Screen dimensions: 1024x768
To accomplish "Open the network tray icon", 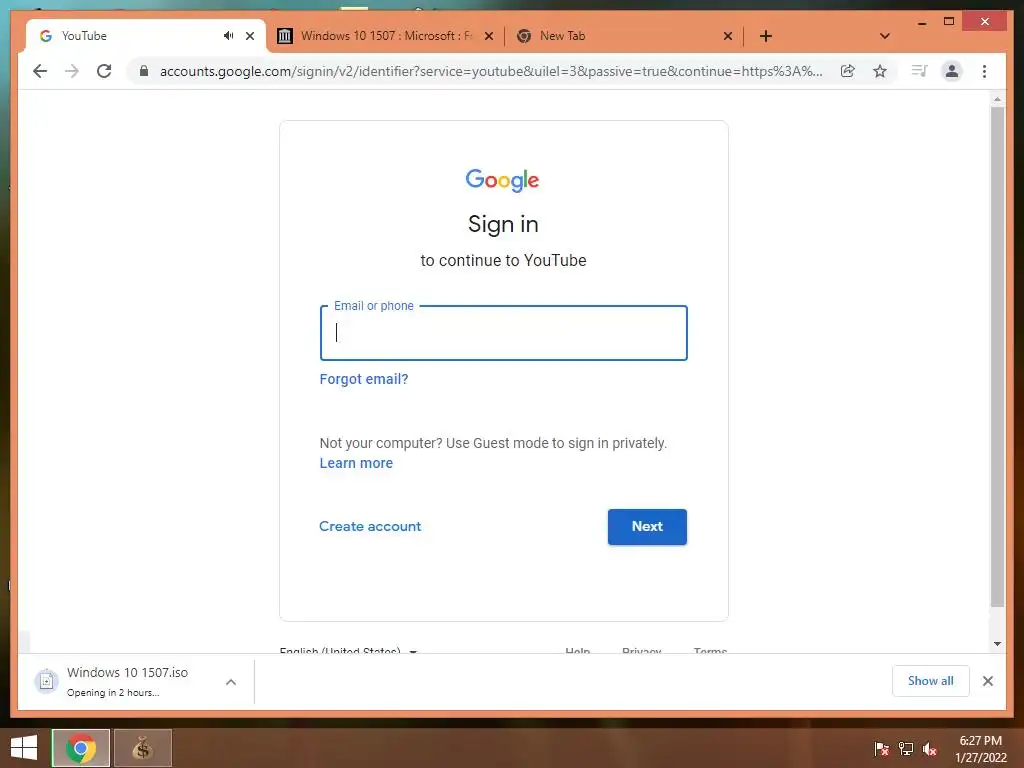I will (906, 749).
